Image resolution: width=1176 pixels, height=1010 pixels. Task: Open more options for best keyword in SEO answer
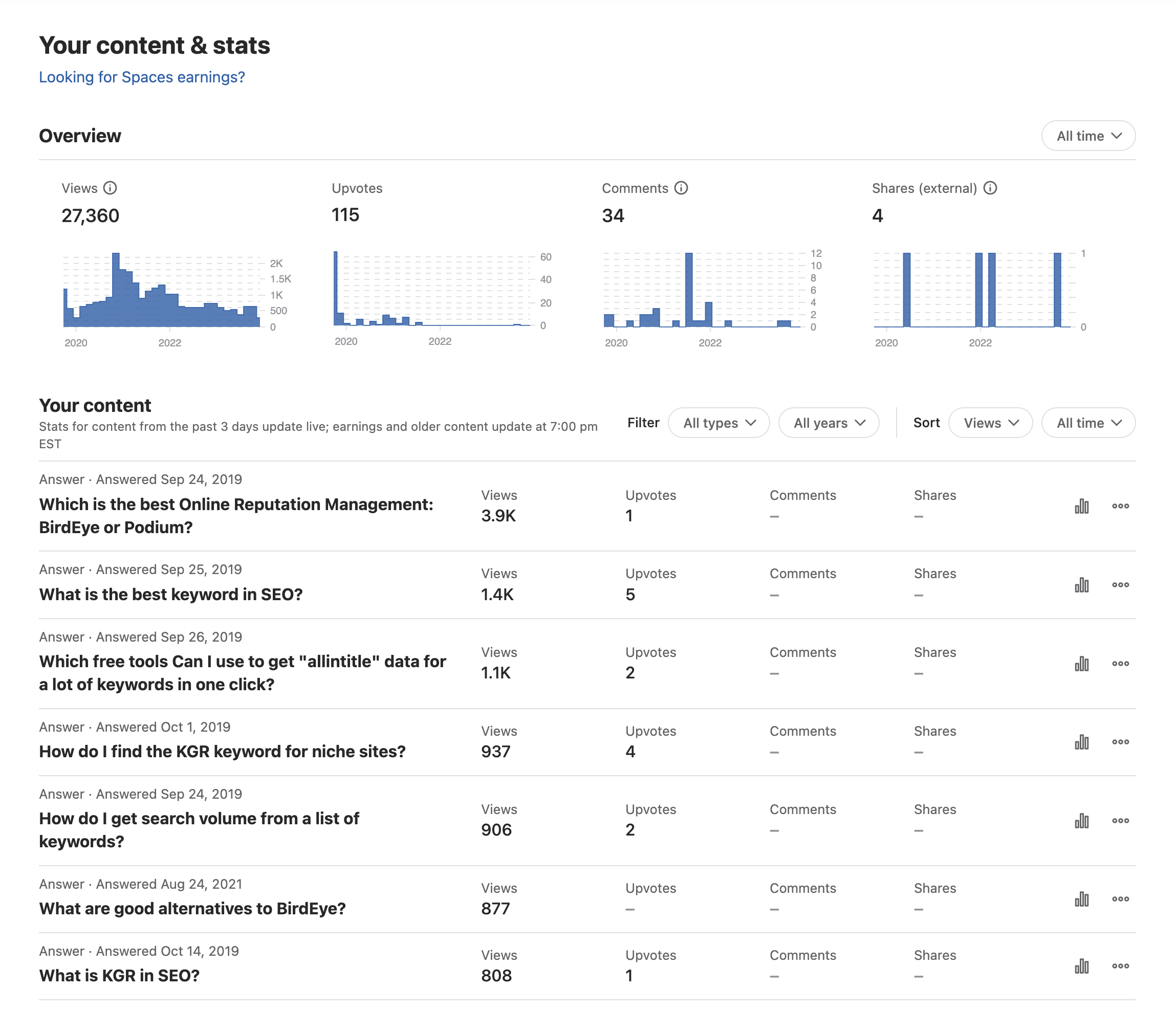(x=1120, y=585)
